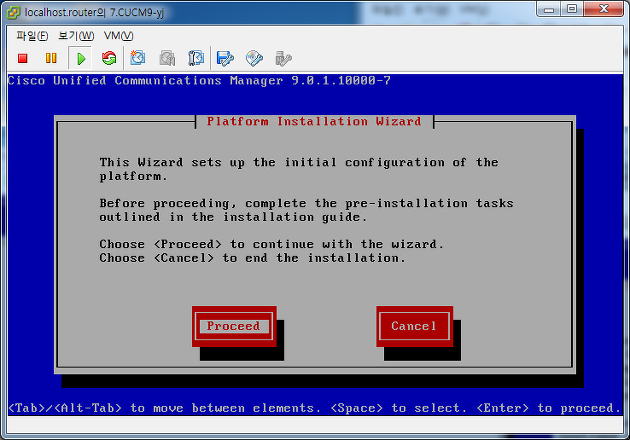Maximize the VM console window
Screen dimensions: 630x440
[572, 9]
